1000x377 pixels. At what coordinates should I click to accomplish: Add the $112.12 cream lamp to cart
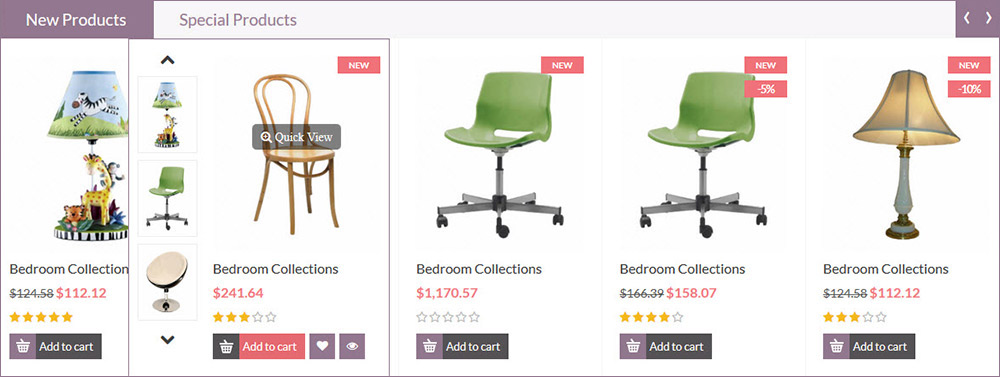coord(869,346)
